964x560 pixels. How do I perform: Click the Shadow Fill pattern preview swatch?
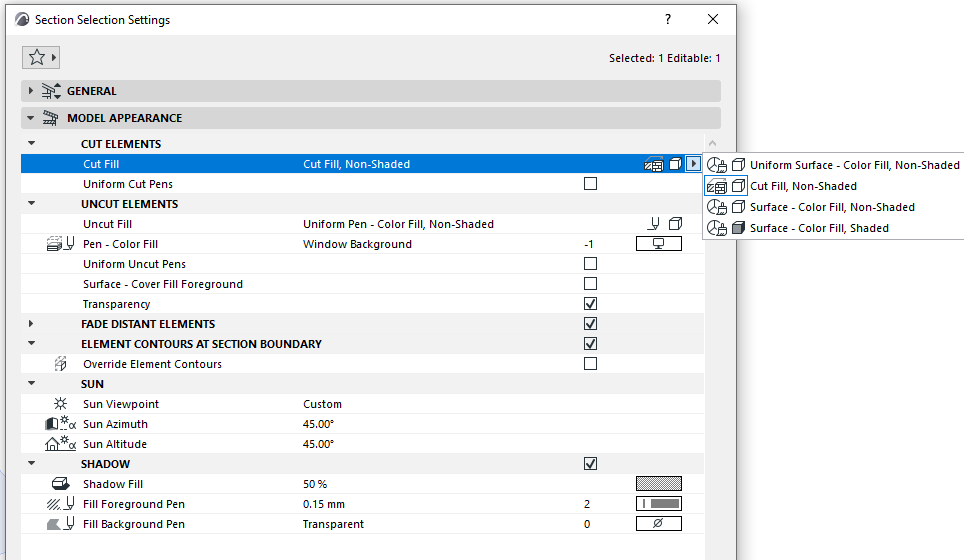coord(658,484)
